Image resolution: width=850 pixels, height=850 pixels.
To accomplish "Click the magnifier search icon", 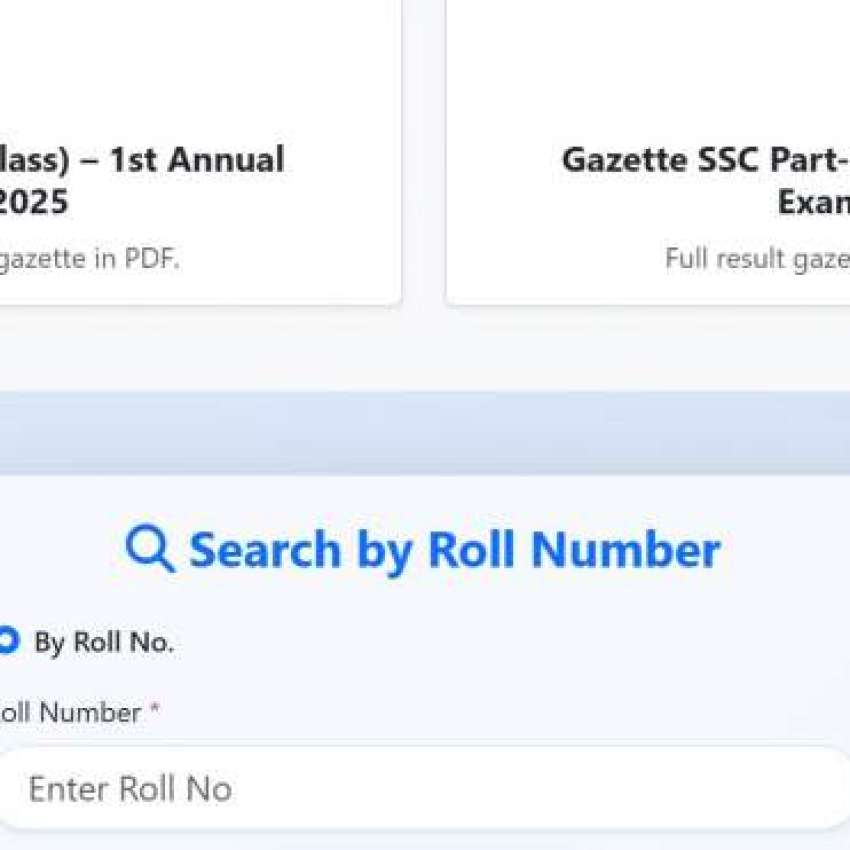I will click(150, 549).
